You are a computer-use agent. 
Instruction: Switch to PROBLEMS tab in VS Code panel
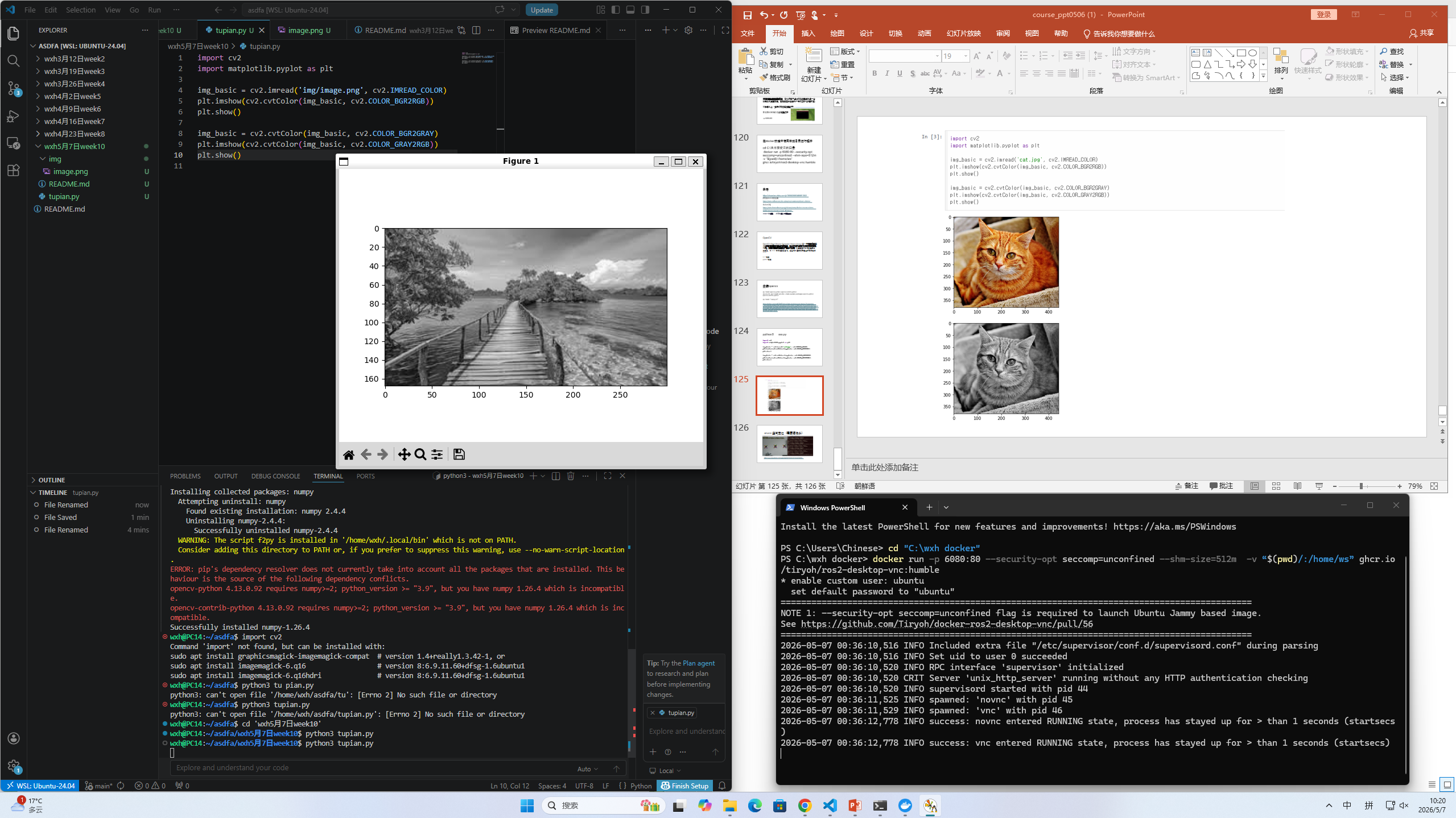(x=185, y=476)
